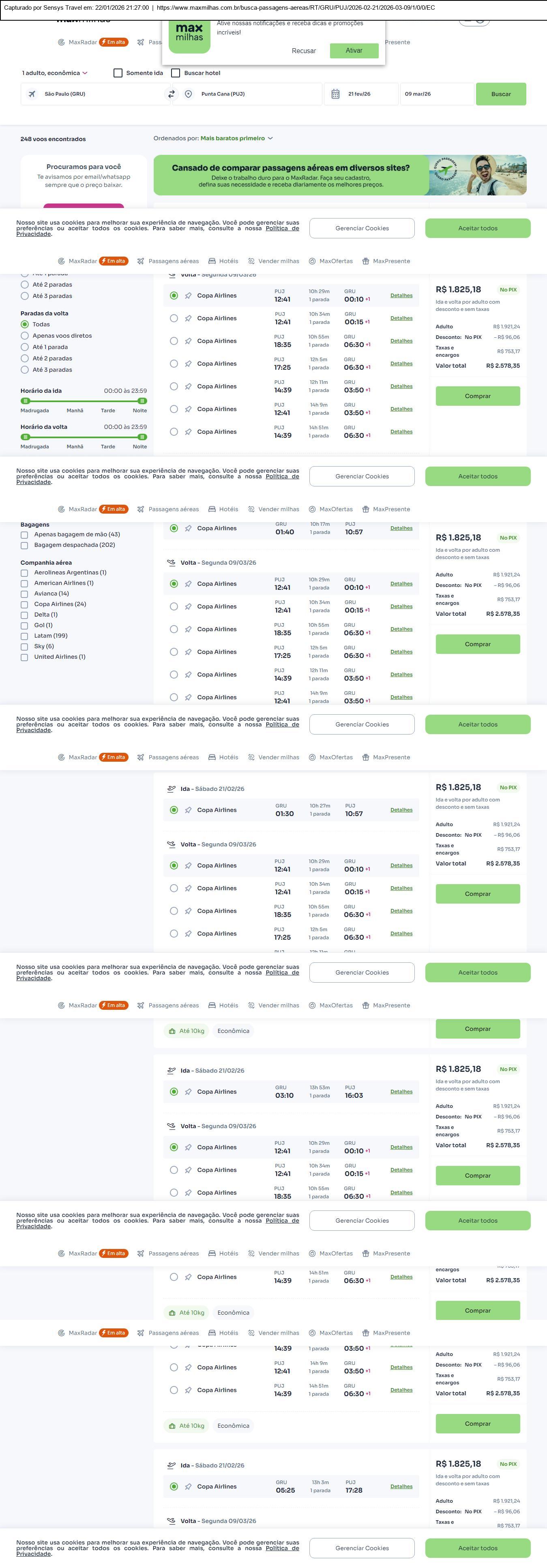Click the calendar icon beside departure date

click(x=335, y=94)
